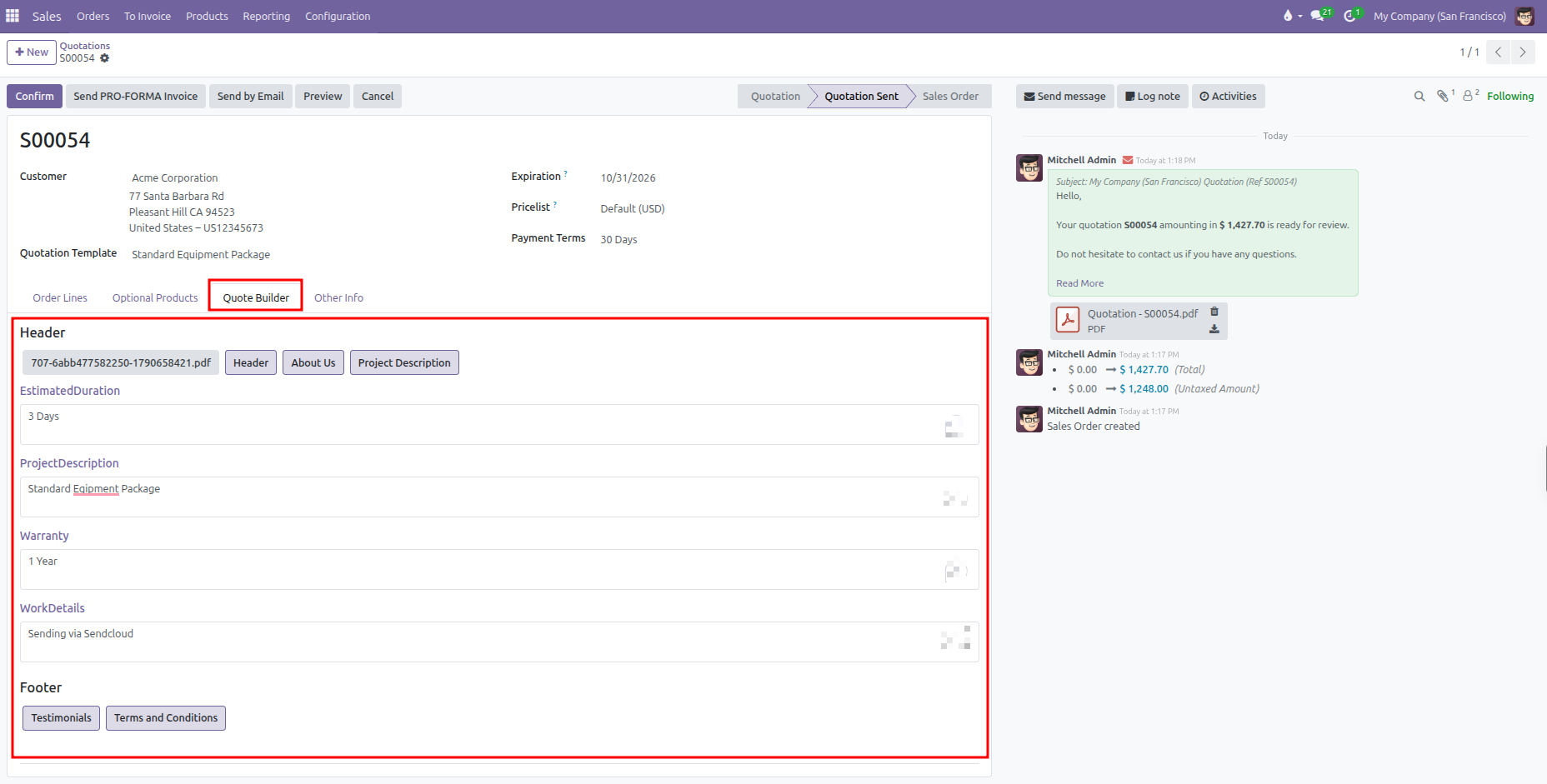
Task: Open the Expiration date picker
Action: coord(628,178)
